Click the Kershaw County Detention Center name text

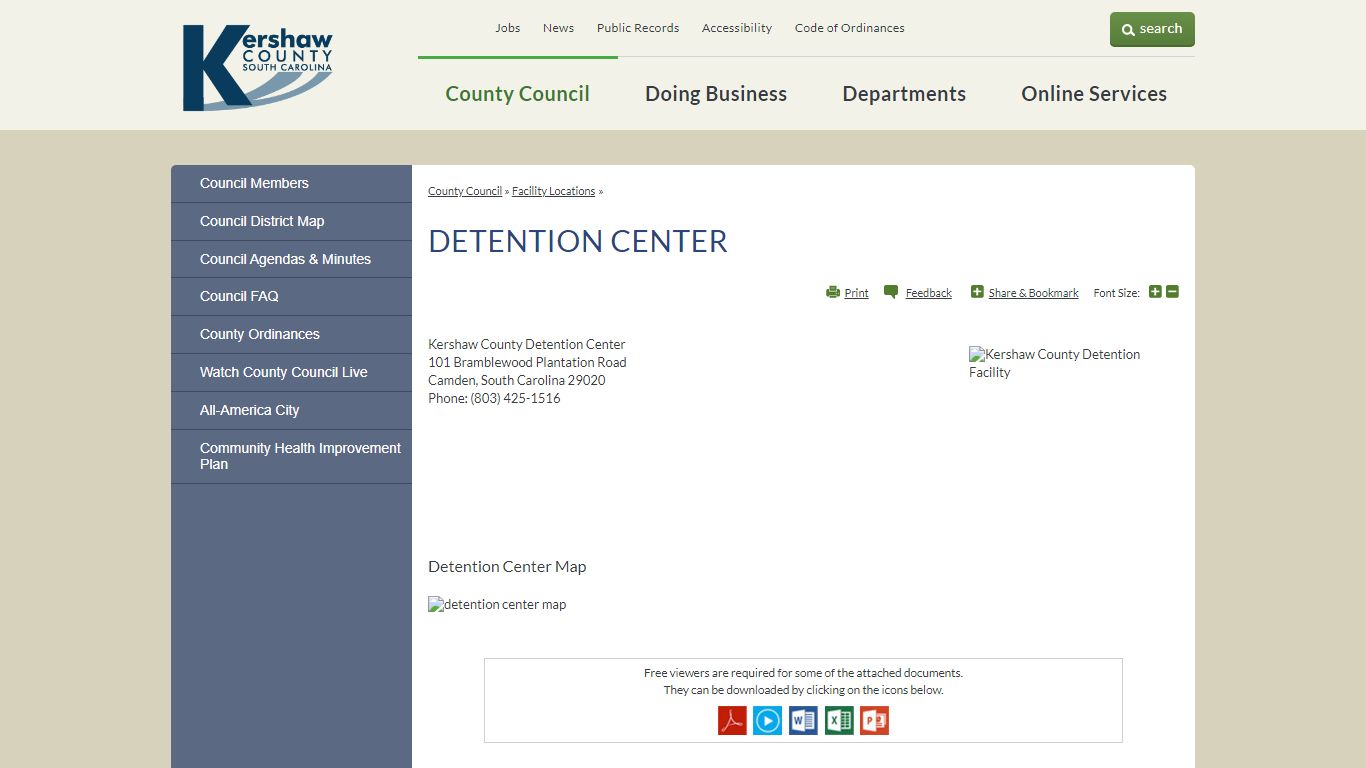(526, 344)
